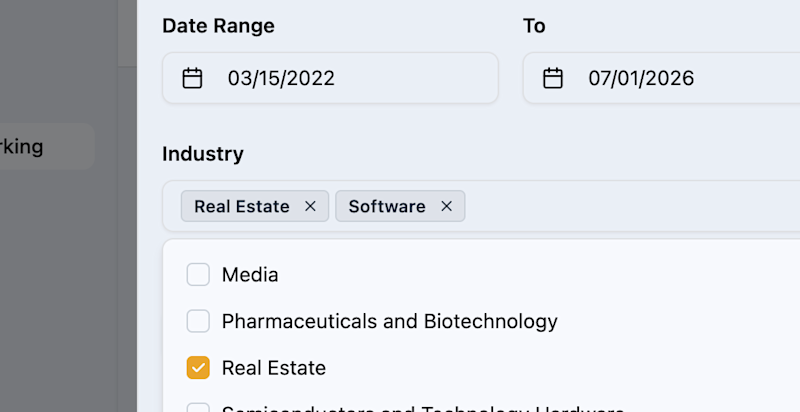This screenshot has width=800, height=412.
Task: Click the Real Estate chip label
Action: pyautogui.click(x=242, y=206)
